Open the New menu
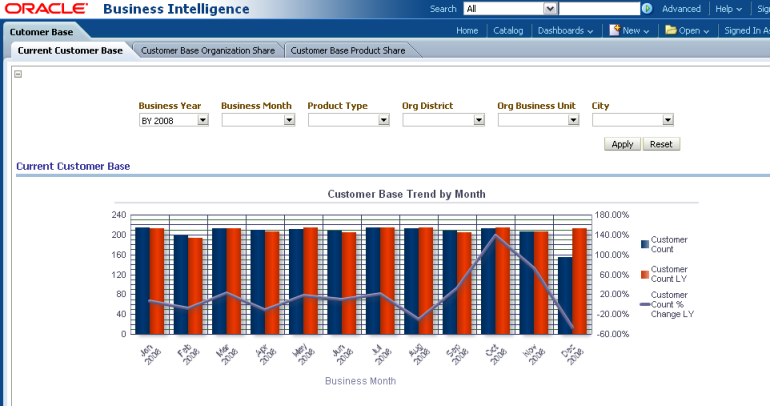Viewport: 770px width, 406px height. [x=635, y=30]
